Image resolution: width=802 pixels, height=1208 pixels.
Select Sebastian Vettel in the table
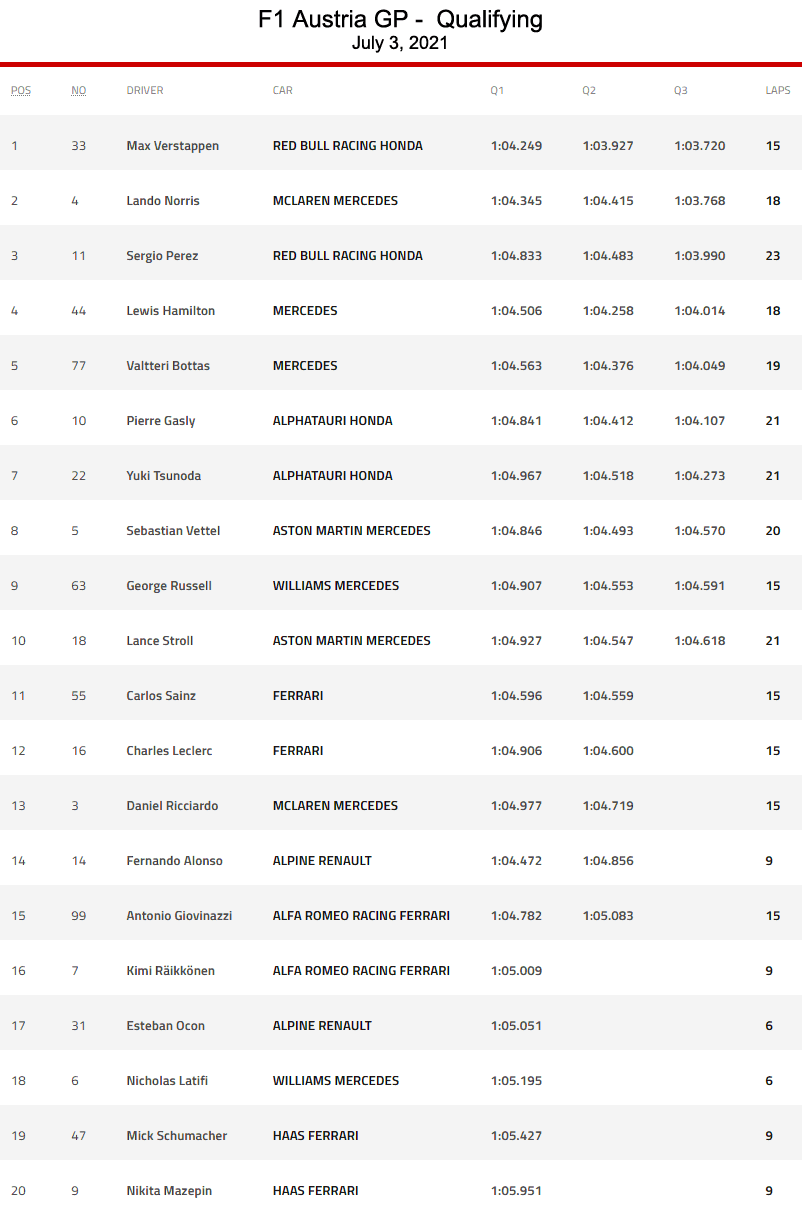point(173,531)
